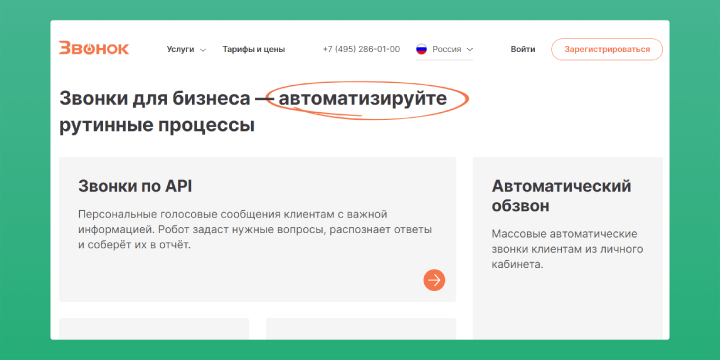The width and height of the screenshot is (720, 360).
Task: Click the Массовые автоматические звонки description
Action: (x=567, y=249)
